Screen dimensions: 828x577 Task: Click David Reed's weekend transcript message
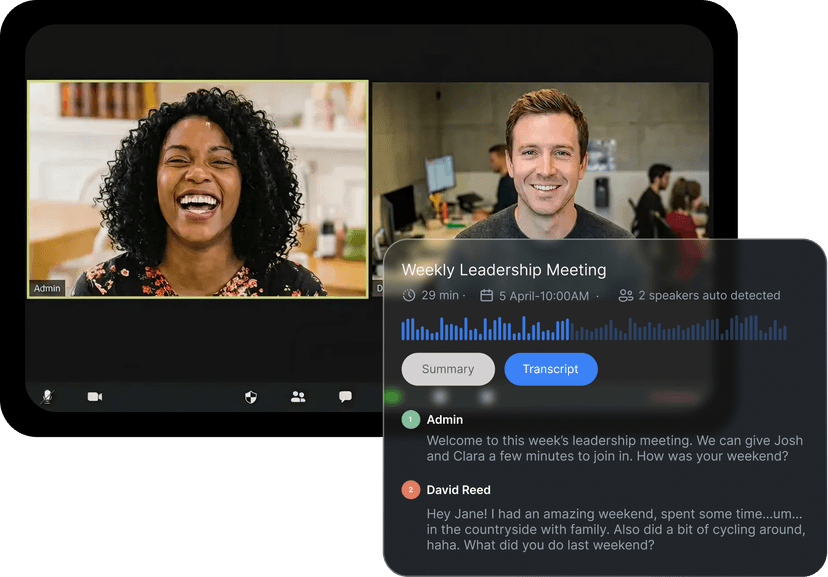pos(616,529)
